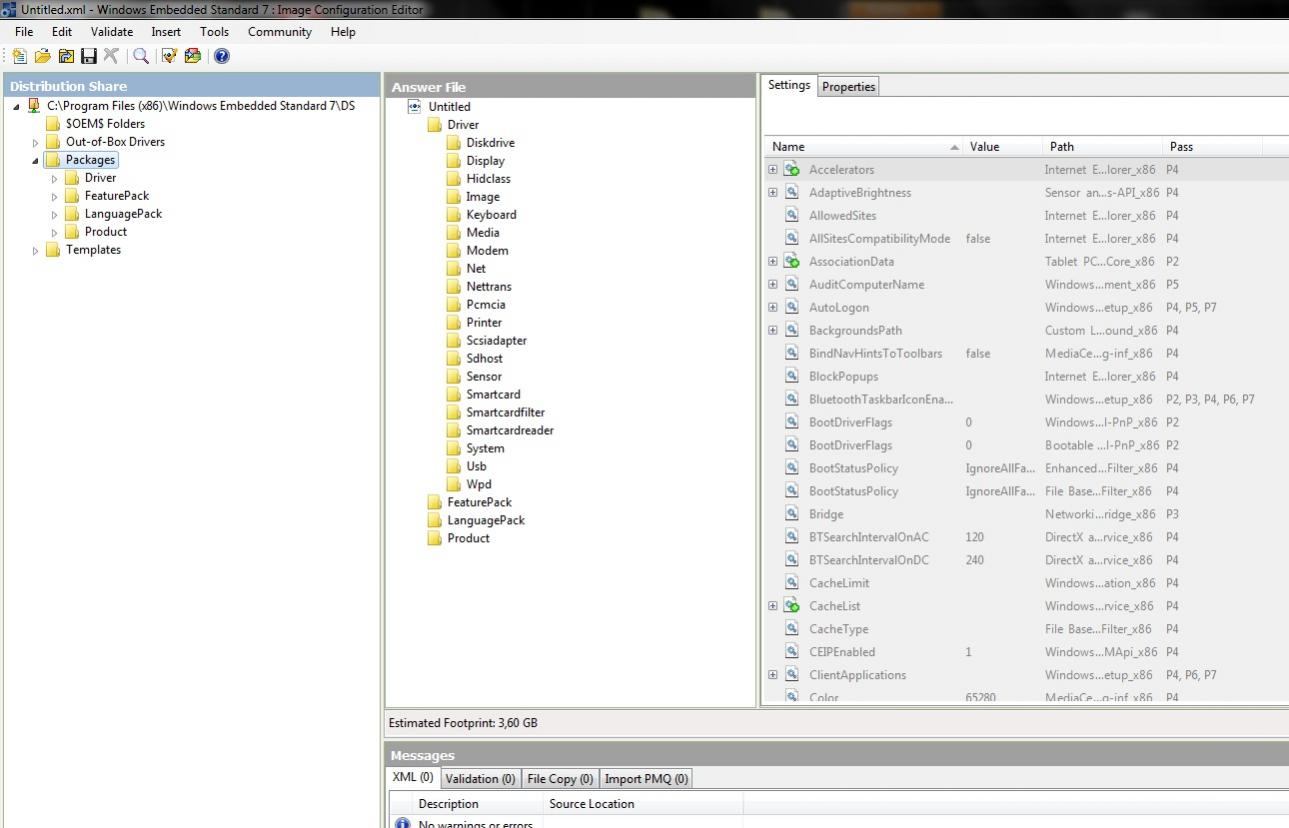Collapse the Packages tree node

36,160
